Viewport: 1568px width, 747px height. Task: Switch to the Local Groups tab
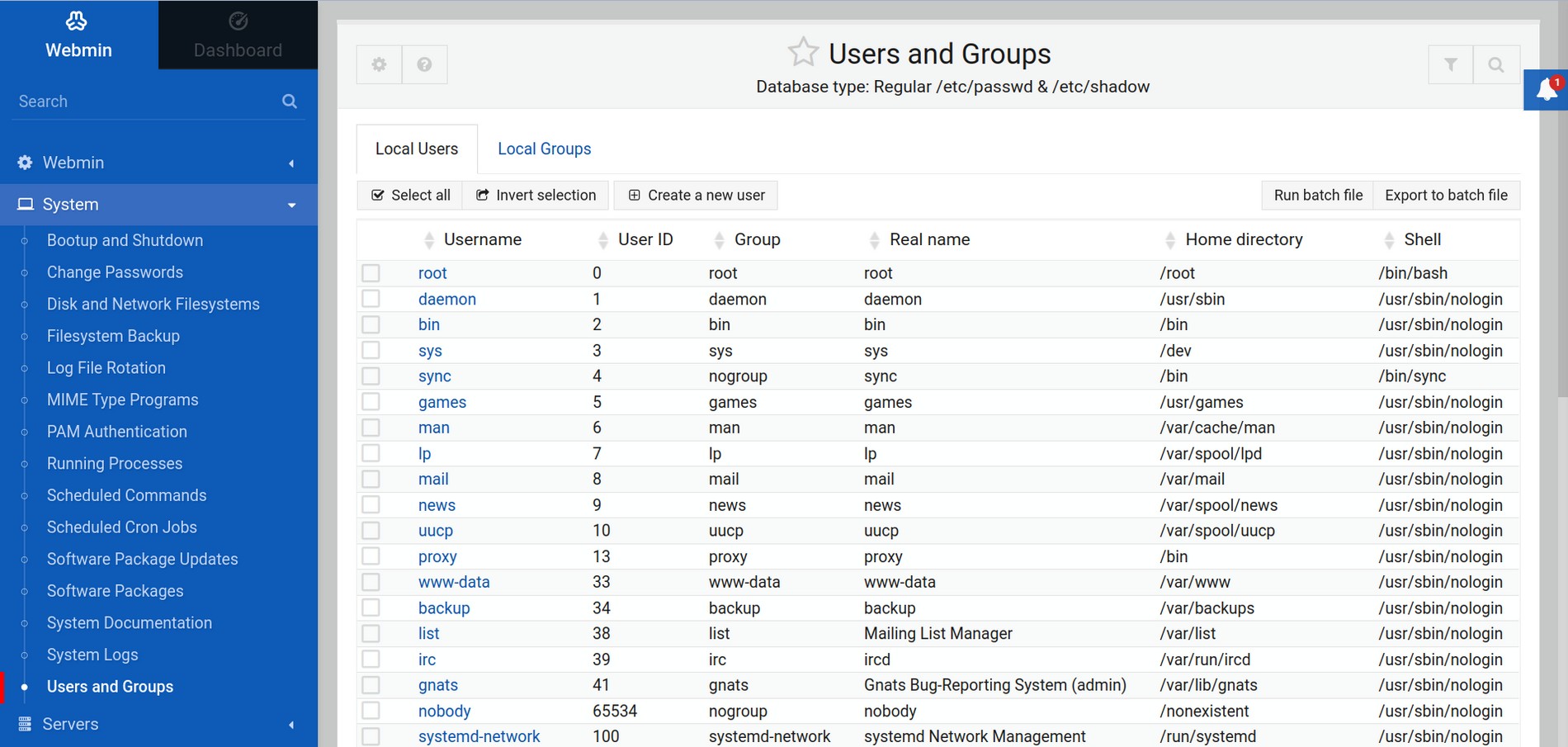click(x=544, y=149)
